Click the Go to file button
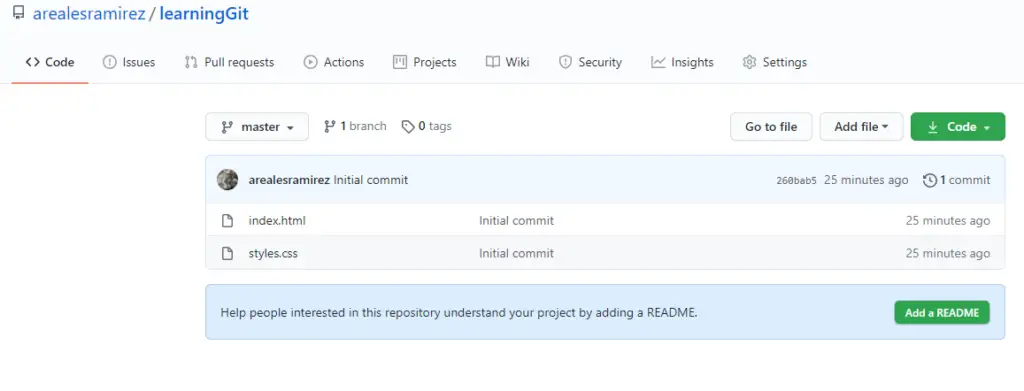 771,127
